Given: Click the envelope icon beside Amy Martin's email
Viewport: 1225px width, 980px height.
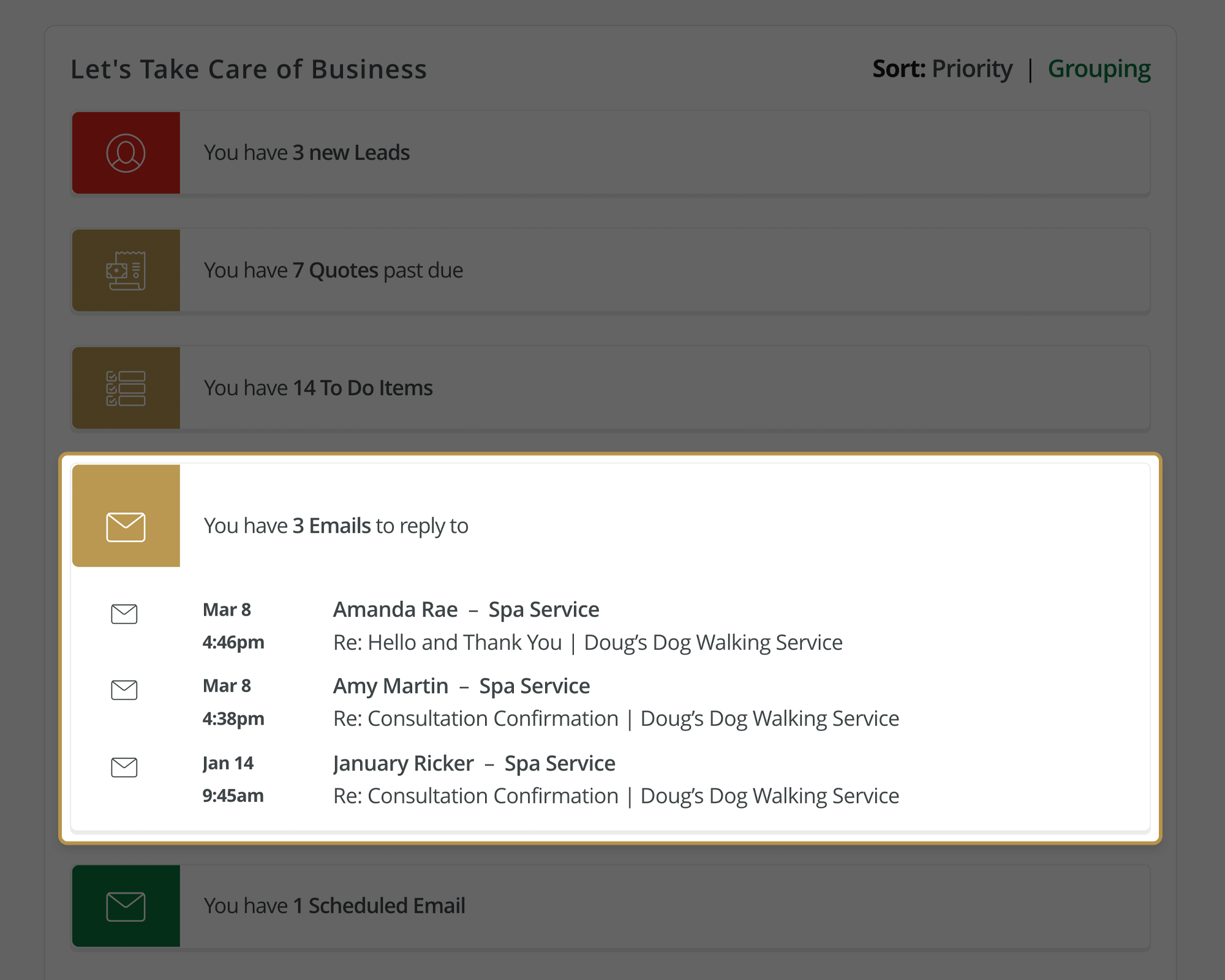Looking at the screenshot, I should coord(124,690).
